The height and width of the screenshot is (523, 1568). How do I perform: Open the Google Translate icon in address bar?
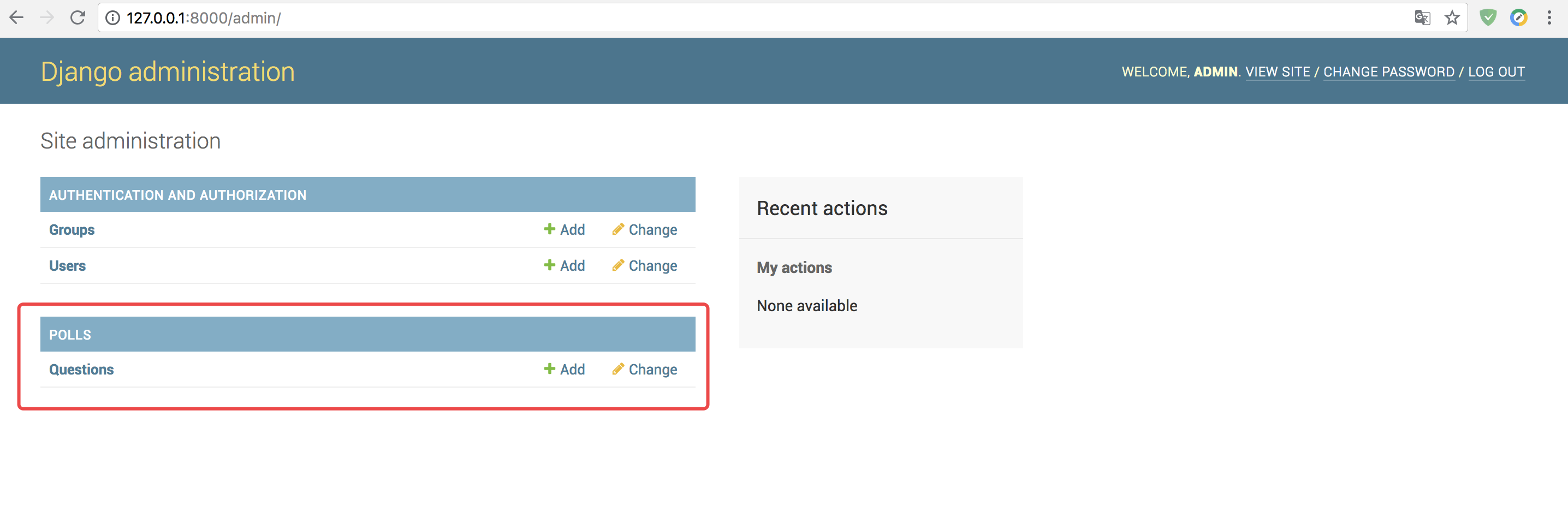click(1422, 17)
